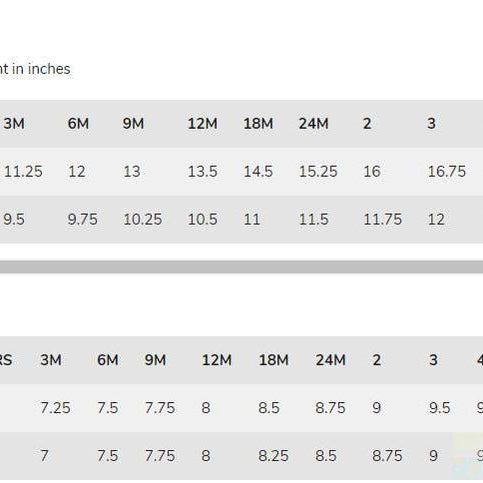
Task: Click the gray horizontal divider bar
Action: (241, 267)
